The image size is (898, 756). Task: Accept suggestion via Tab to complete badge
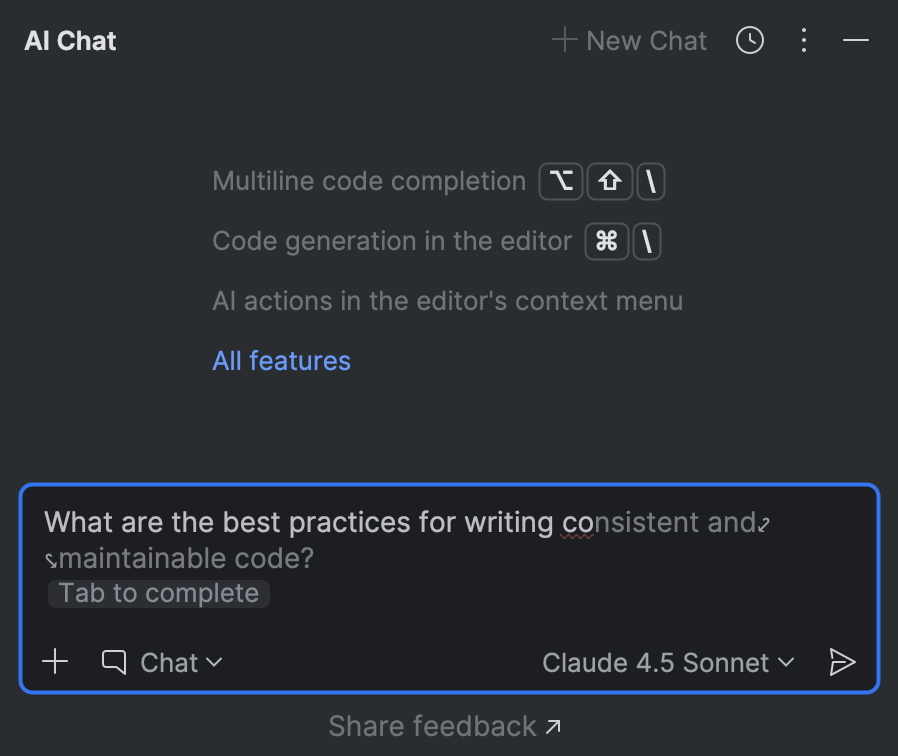158,593
